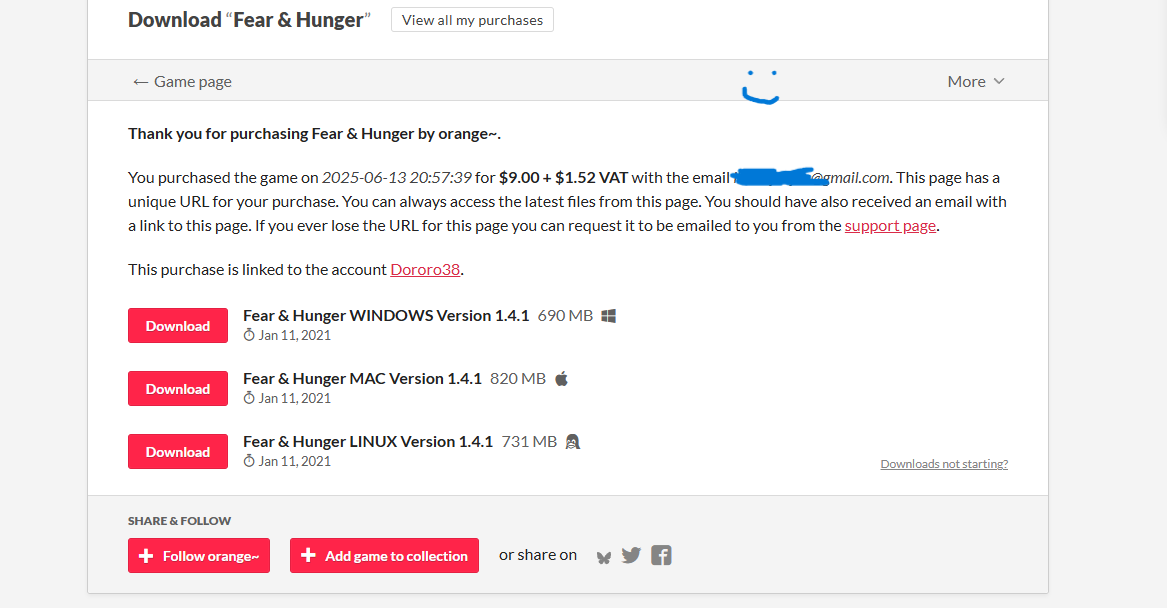This screenshot has height=608, width=1167.
Task: Click the blue smiley face drawing
Action: click(761, 87)
